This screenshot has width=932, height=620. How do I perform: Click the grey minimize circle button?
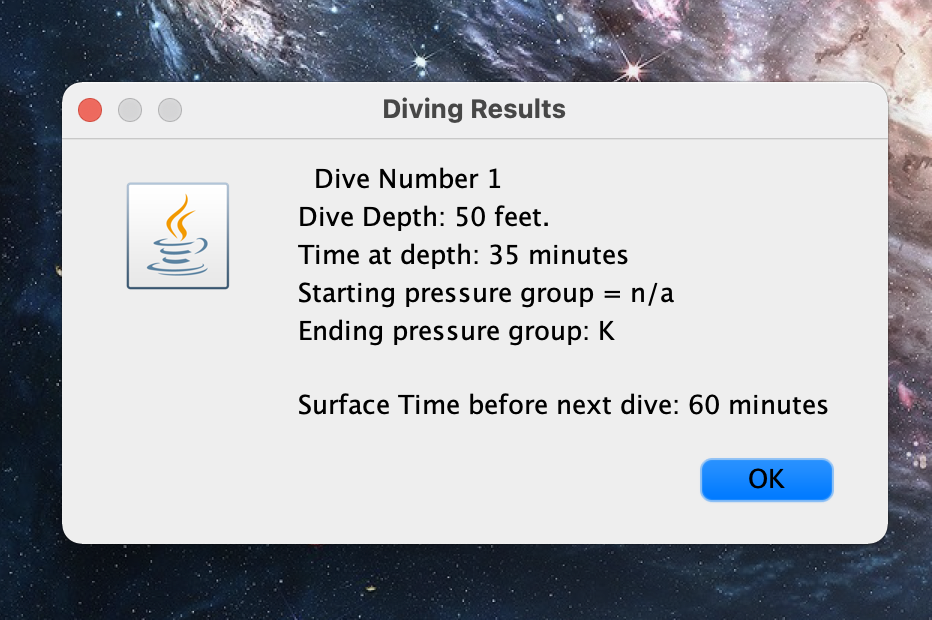point(129,110)
